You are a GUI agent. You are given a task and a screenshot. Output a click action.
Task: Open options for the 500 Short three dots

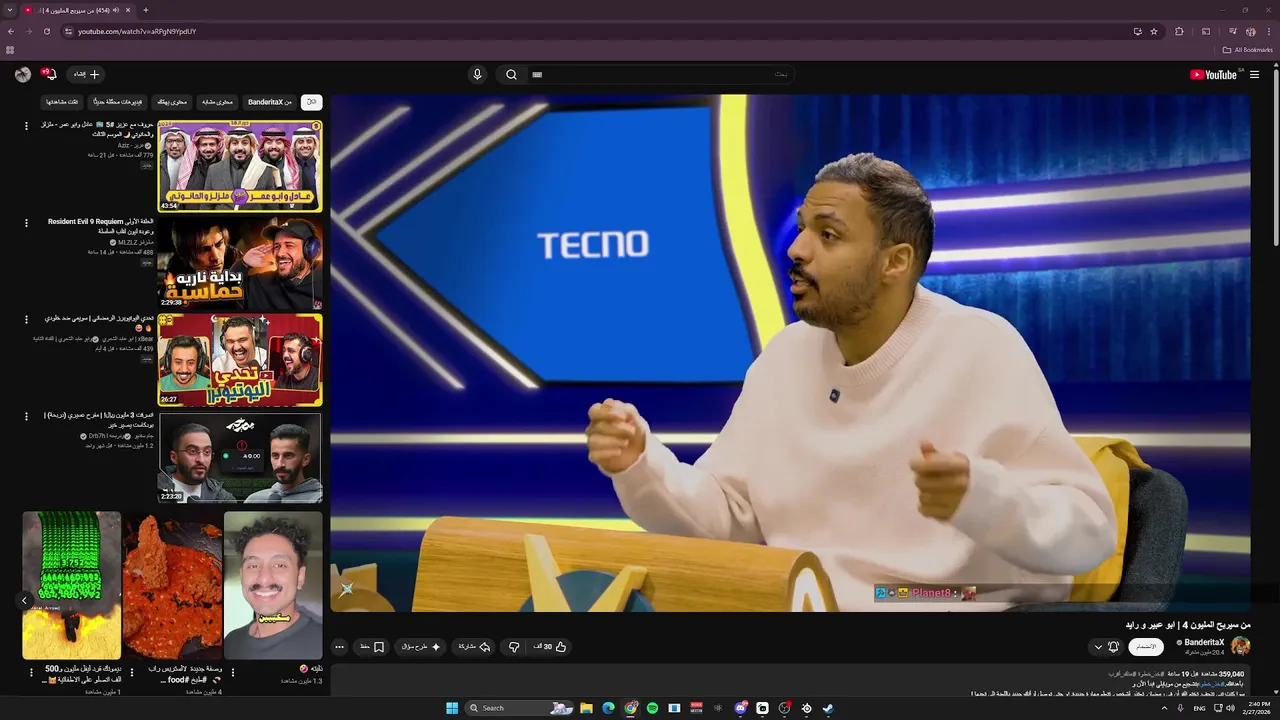[31, 672]
